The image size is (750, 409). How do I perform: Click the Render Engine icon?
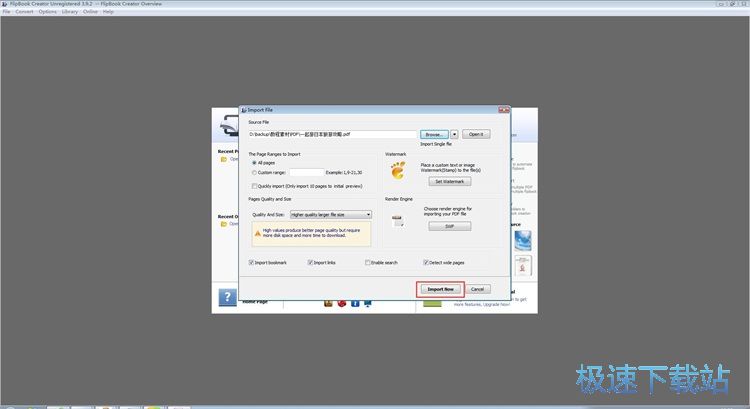398,221
